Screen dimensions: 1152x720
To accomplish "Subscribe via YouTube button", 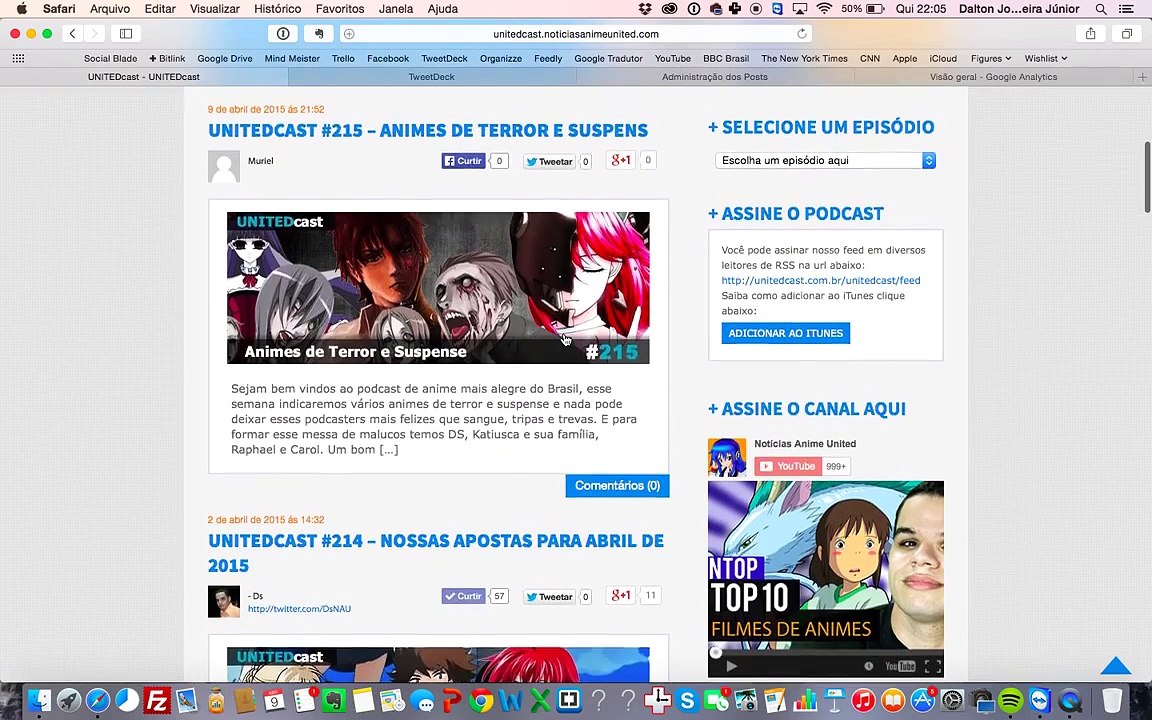I will point(788,466).
